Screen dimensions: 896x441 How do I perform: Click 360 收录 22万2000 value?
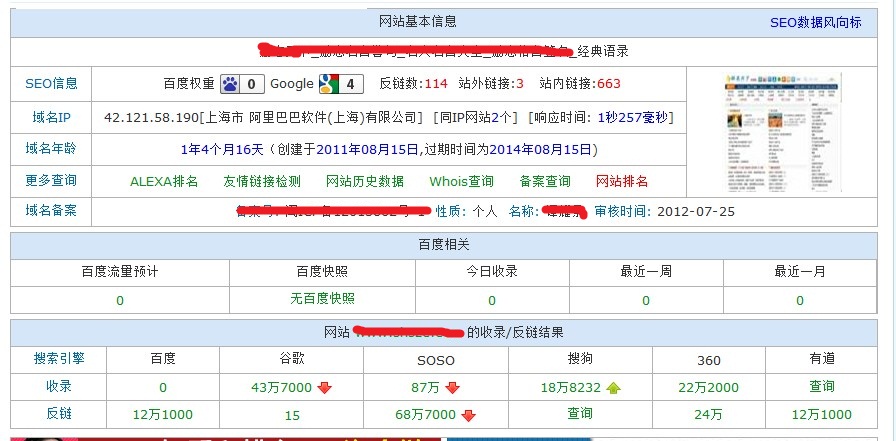709,388
